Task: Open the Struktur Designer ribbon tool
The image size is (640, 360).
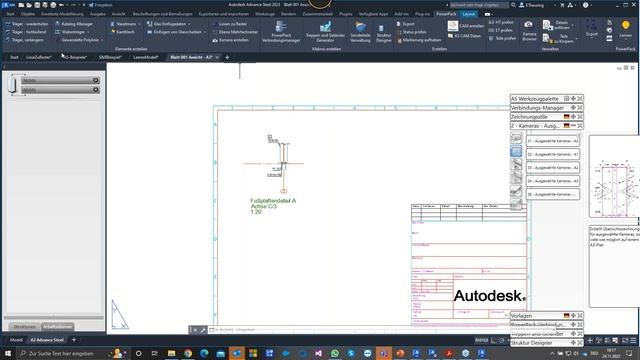Action: (x=384, y=33)
